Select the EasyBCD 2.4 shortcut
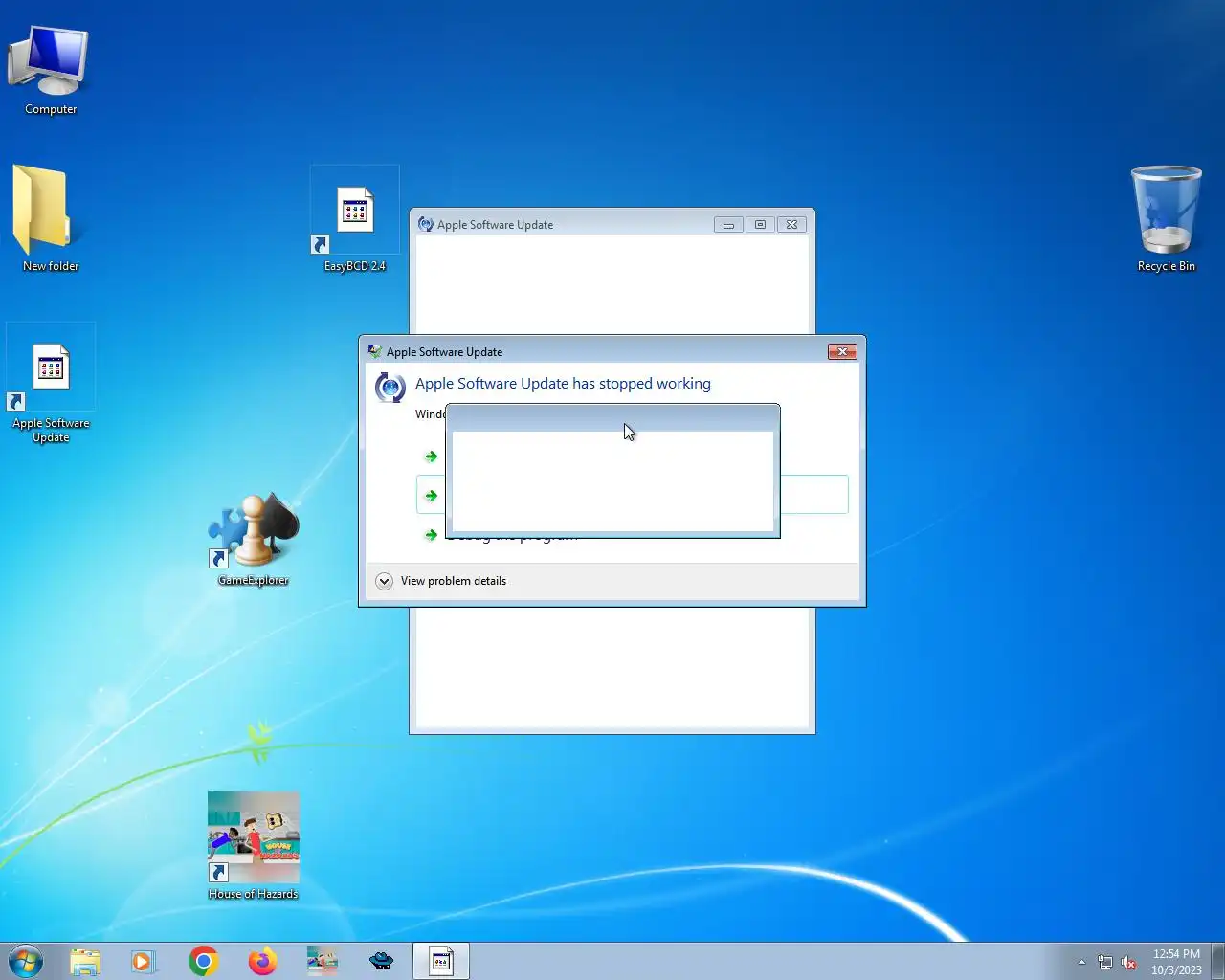This screenshot has width=1225, height=980. [x=354, y=220]
